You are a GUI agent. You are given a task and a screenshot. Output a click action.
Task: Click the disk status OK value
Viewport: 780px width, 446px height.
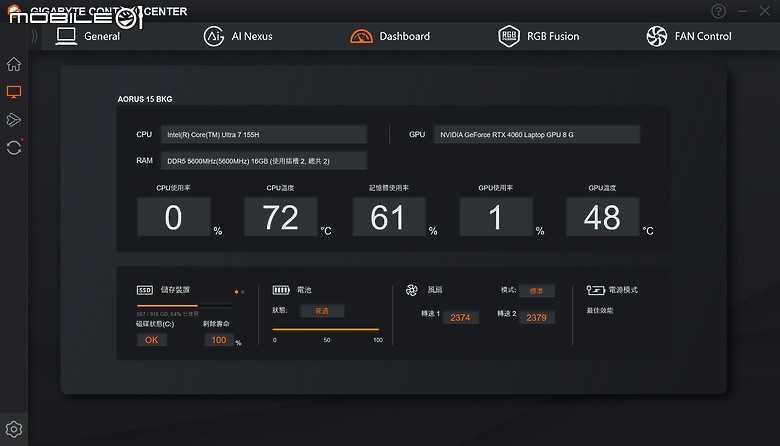[x=152, y=340]
